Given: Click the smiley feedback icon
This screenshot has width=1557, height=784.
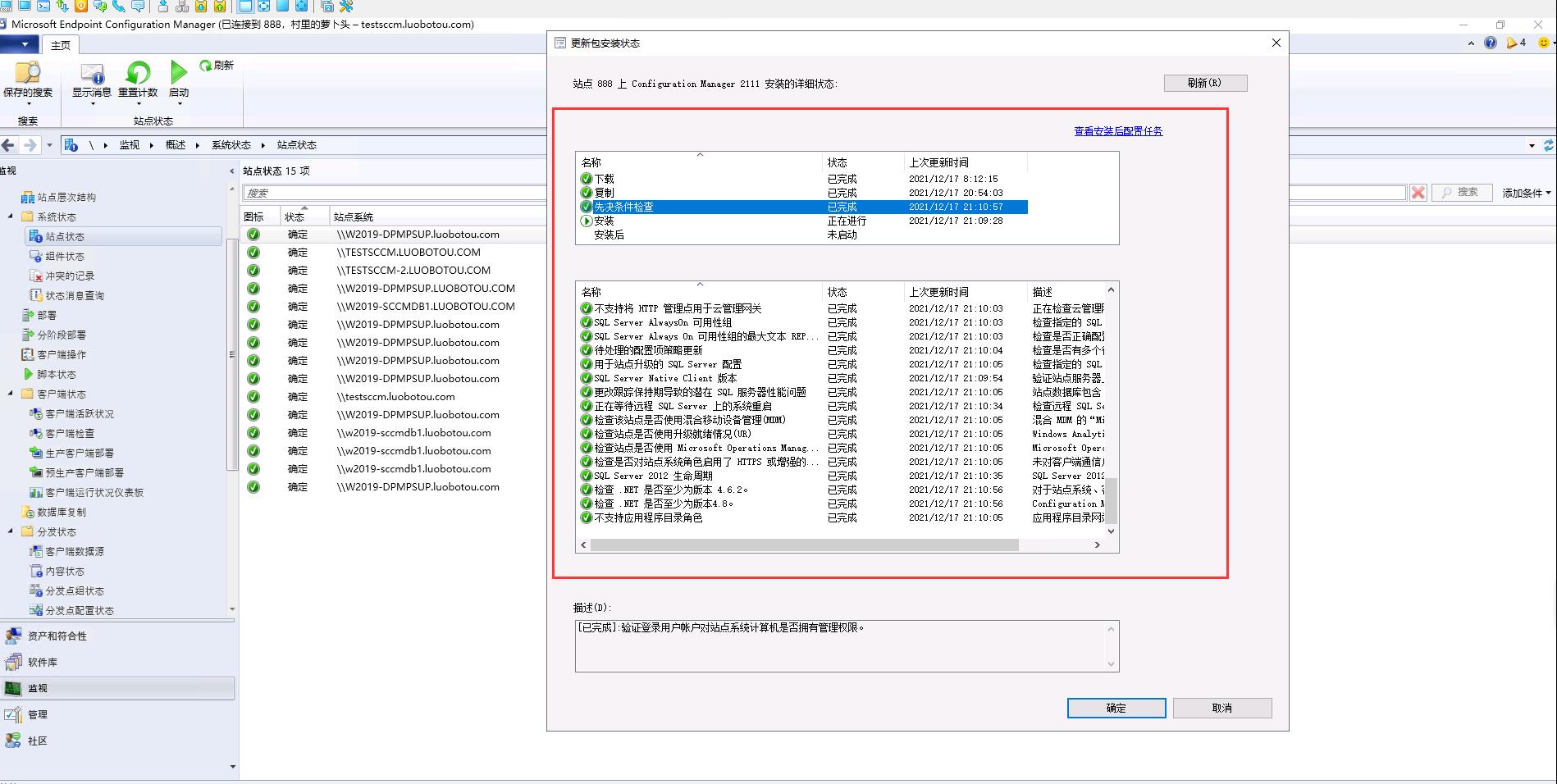Looking at the screenshot, I should 1543,43.
